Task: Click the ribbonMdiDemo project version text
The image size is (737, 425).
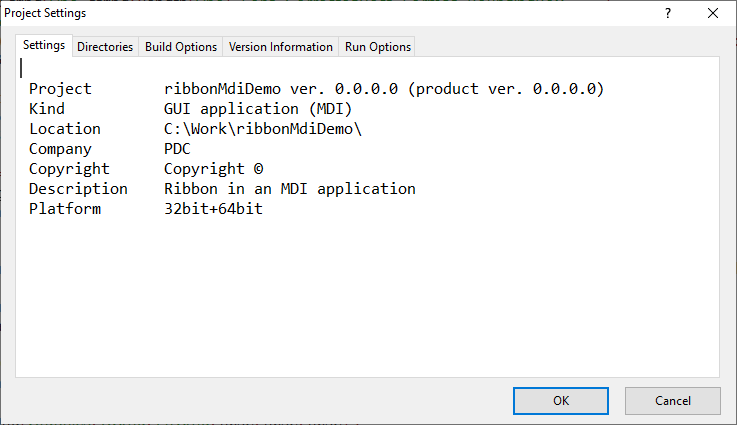Action: coord(384,89)
